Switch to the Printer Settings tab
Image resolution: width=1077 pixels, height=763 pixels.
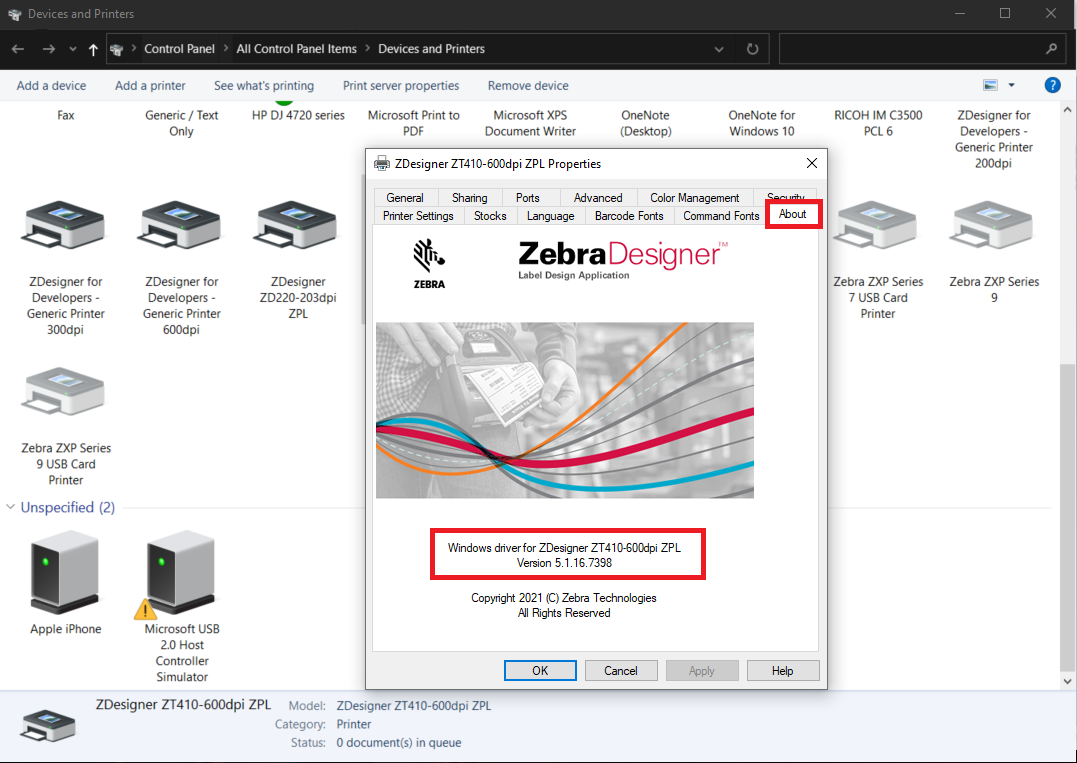coord(418,216)
